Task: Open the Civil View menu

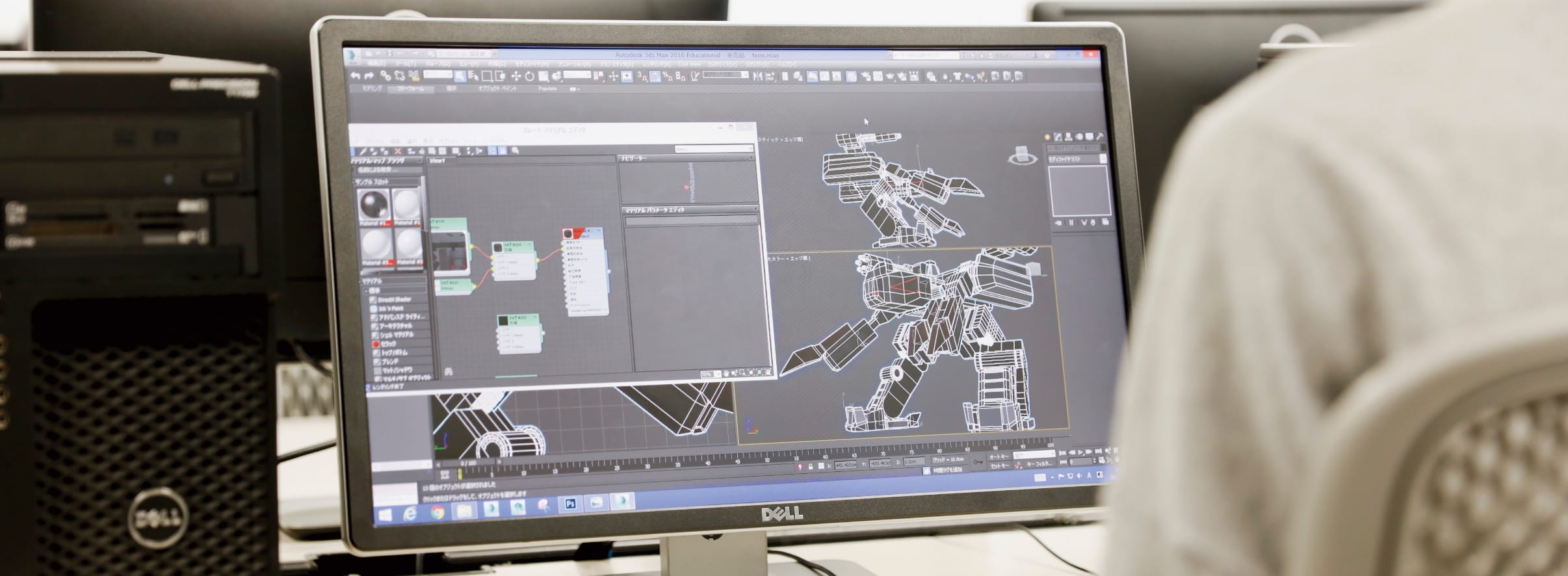Action: pos(690,64)
